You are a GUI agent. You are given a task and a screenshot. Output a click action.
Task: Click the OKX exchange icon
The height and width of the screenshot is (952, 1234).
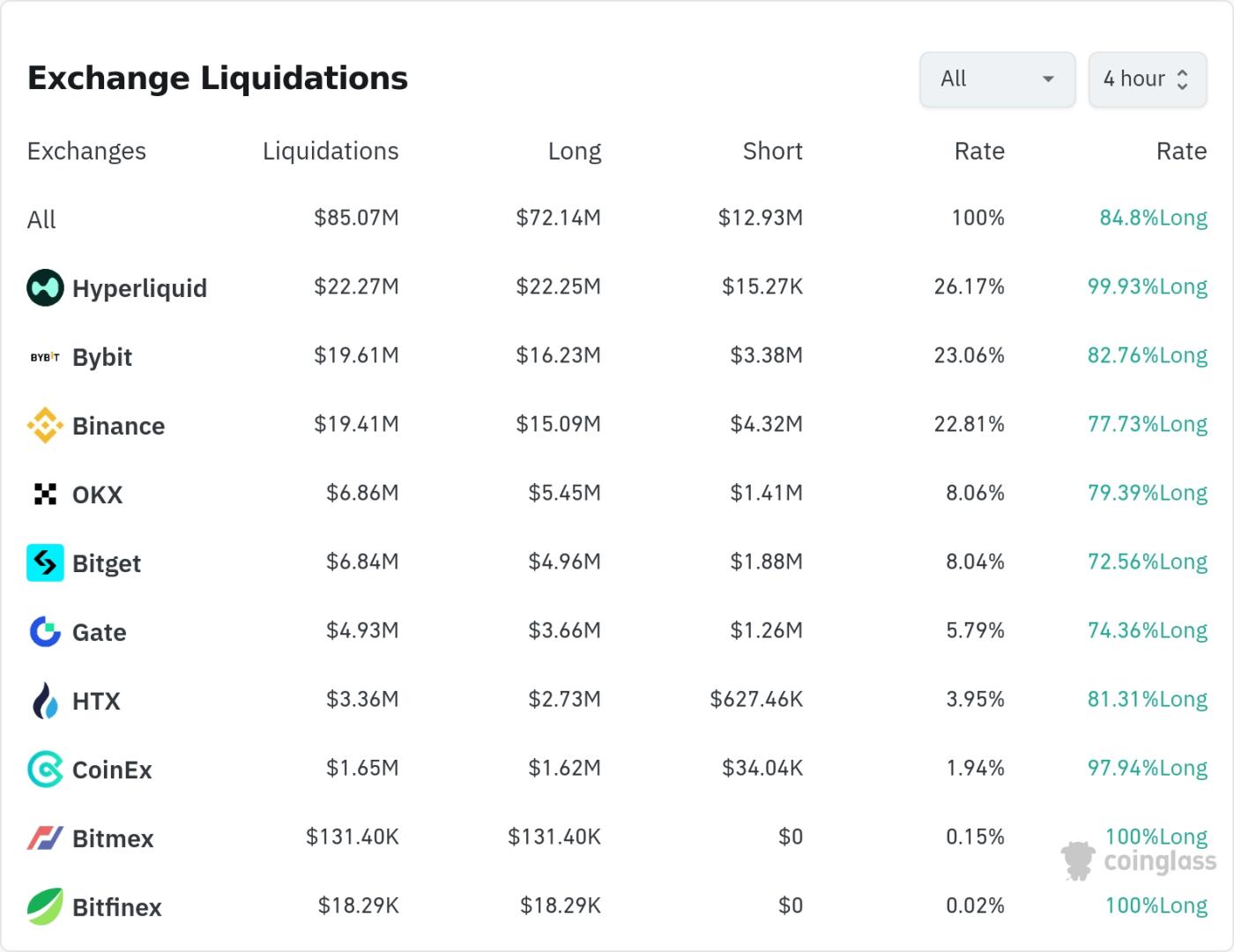44,494
